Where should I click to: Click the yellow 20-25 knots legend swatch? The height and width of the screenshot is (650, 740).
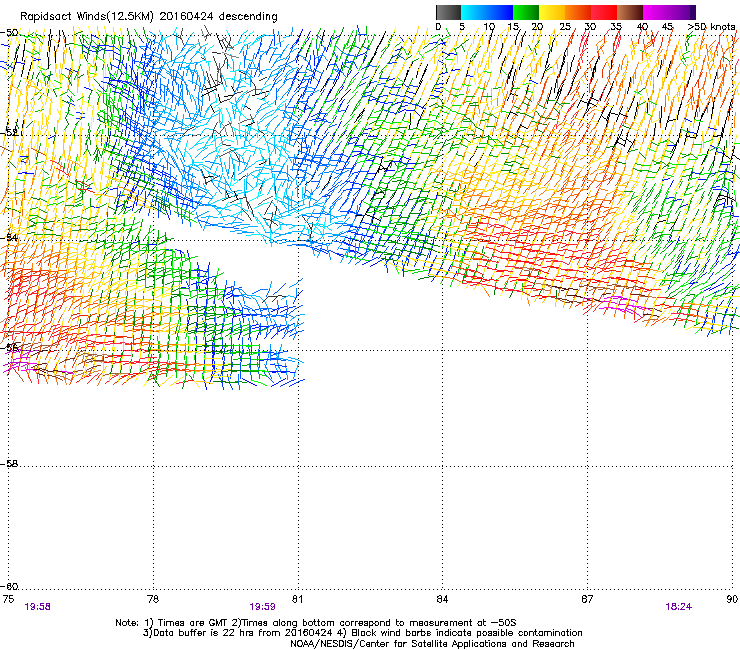pos(552,12)
